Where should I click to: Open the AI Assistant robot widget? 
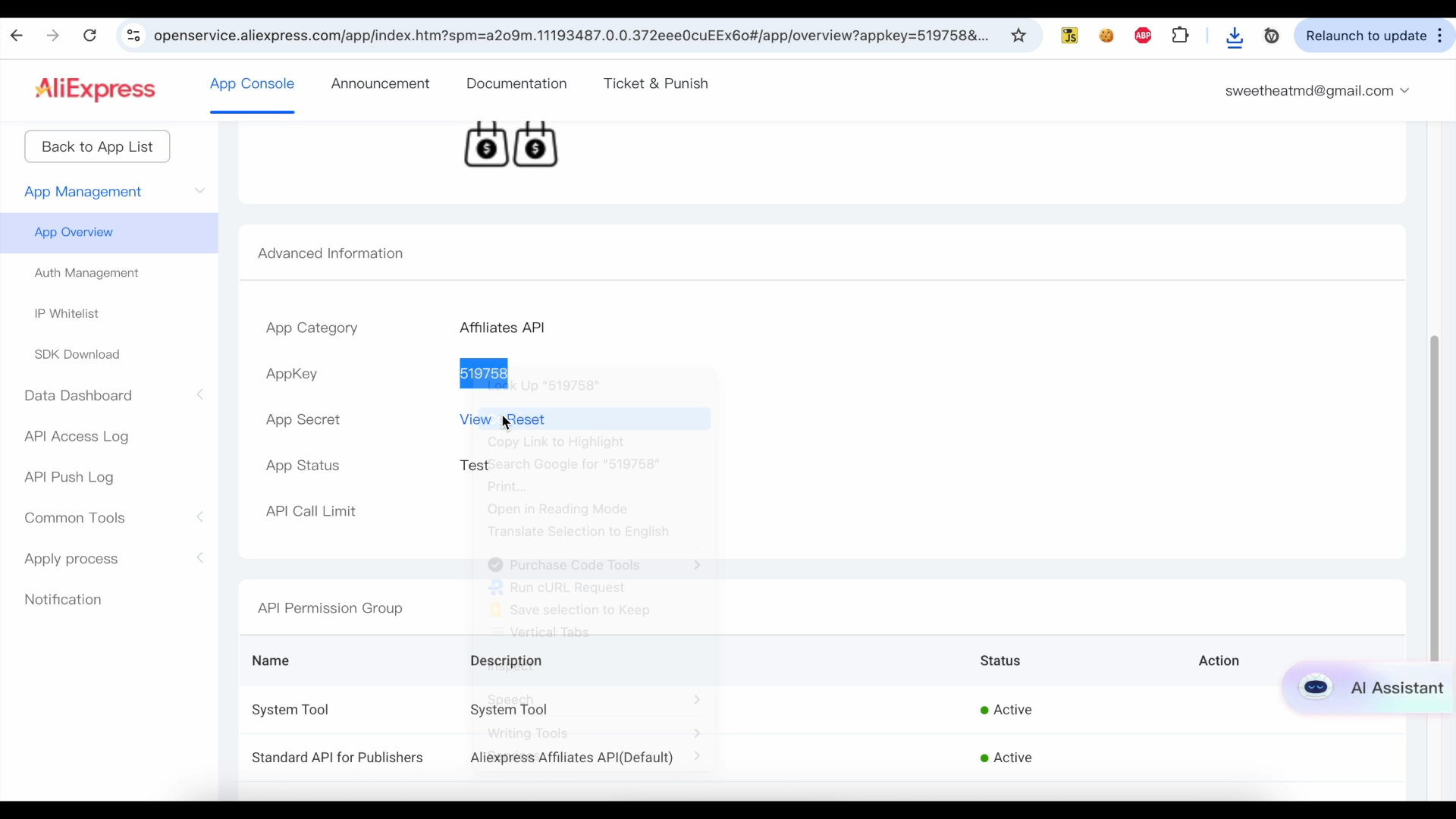(x=1369, y=688)
